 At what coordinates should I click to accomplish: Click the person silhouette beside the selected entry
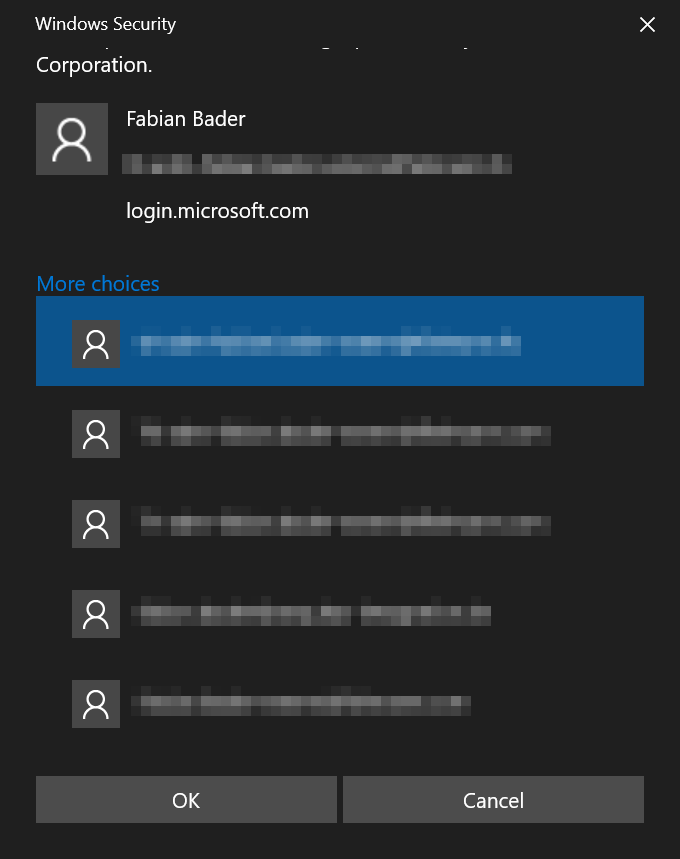[x=95, y=341]
